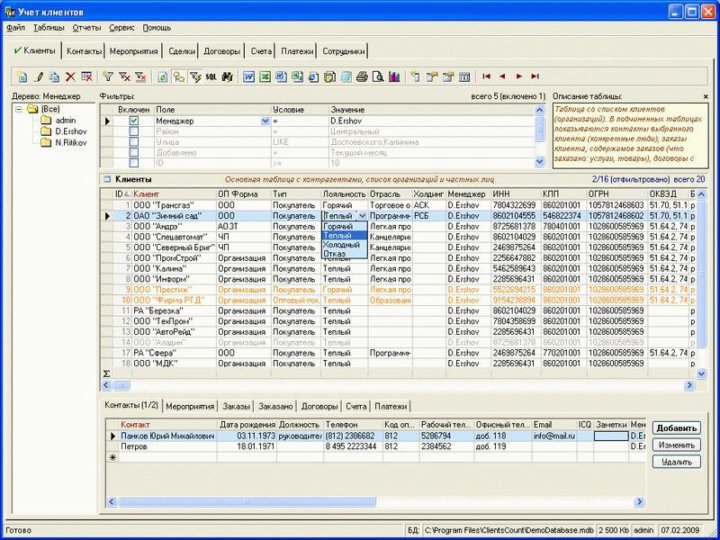Click the columns settings toolbar icon
The image size is (720, 540).
pos(464,77)
